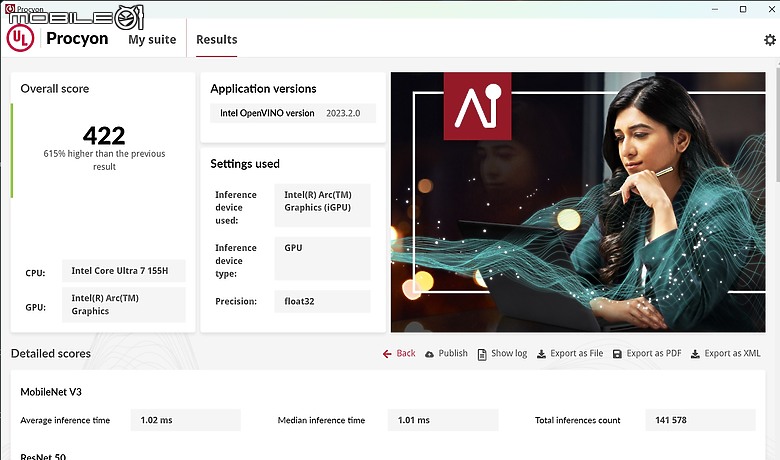
Task: Click the Export as PDF save icon
Action: pyautogui.click(x=617, y=354)
